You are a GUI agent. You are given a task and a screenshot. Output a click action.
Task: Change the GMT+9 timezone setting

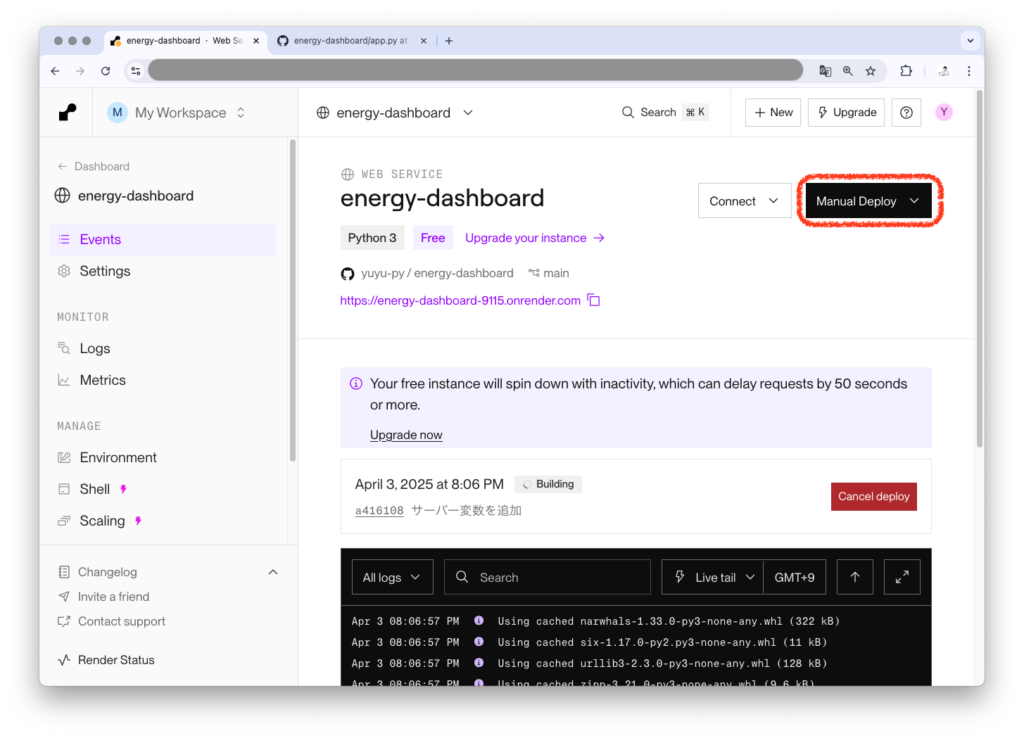click(795, 577)
